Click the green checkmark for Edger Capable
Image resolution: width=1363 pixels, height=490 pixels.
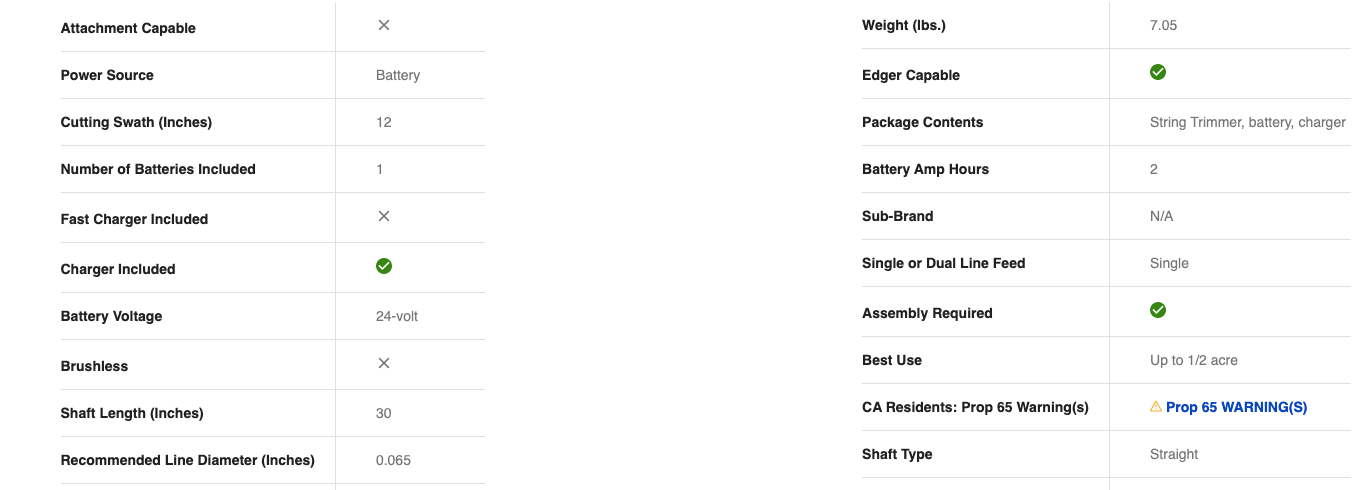(x=1158, y=72)
